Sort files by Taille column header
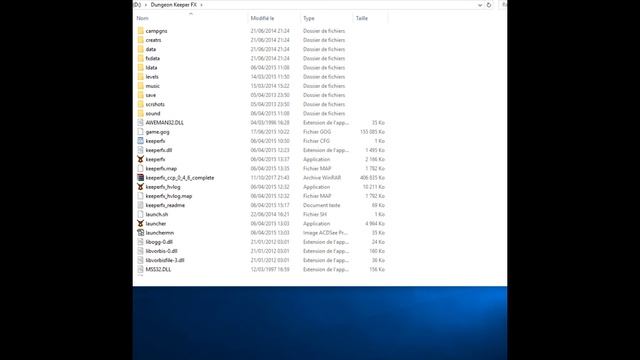640x360 pixels. point(362,18)
